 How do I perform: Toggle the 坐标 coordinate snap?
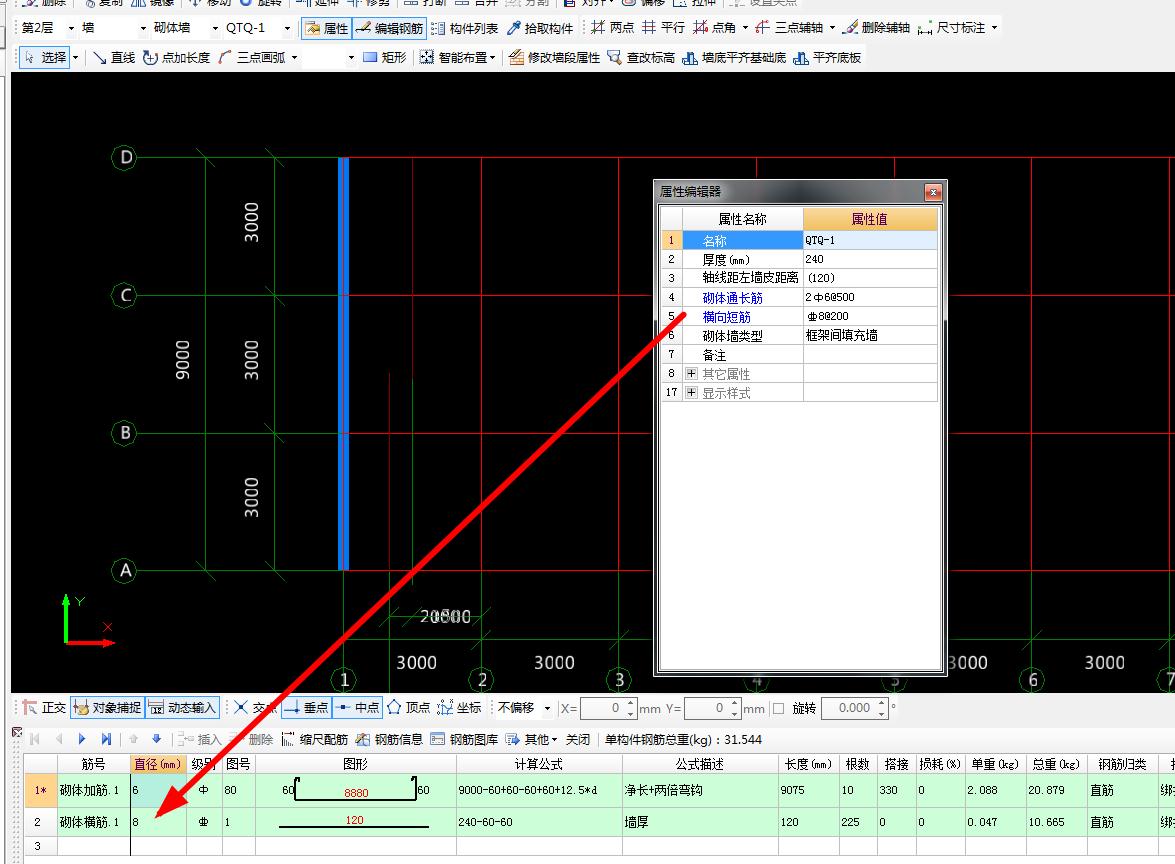459,707
